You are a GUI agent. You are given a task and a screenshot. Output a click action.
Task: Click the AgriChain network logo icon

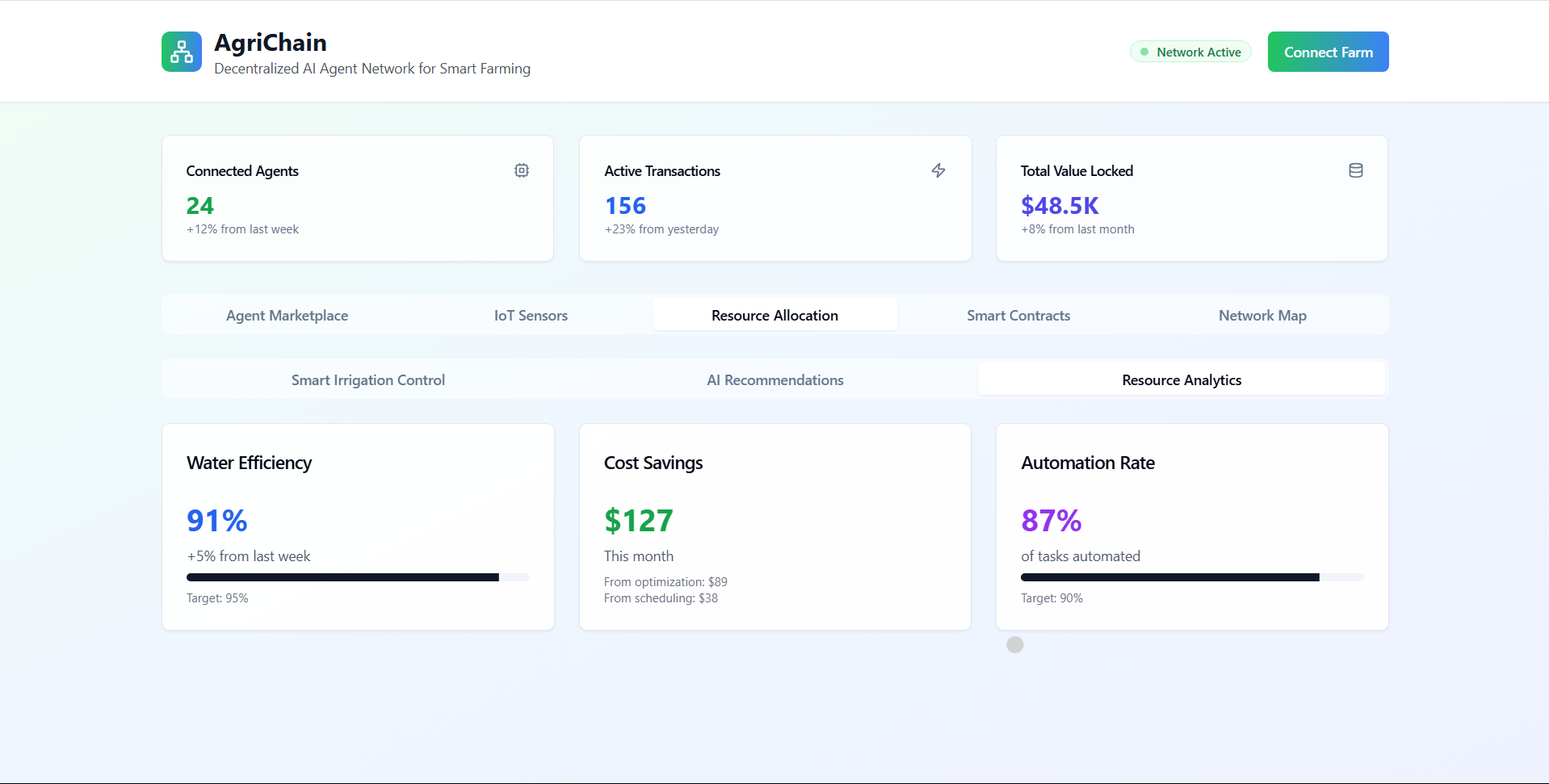pyautogui.click(x=182, y=52)
